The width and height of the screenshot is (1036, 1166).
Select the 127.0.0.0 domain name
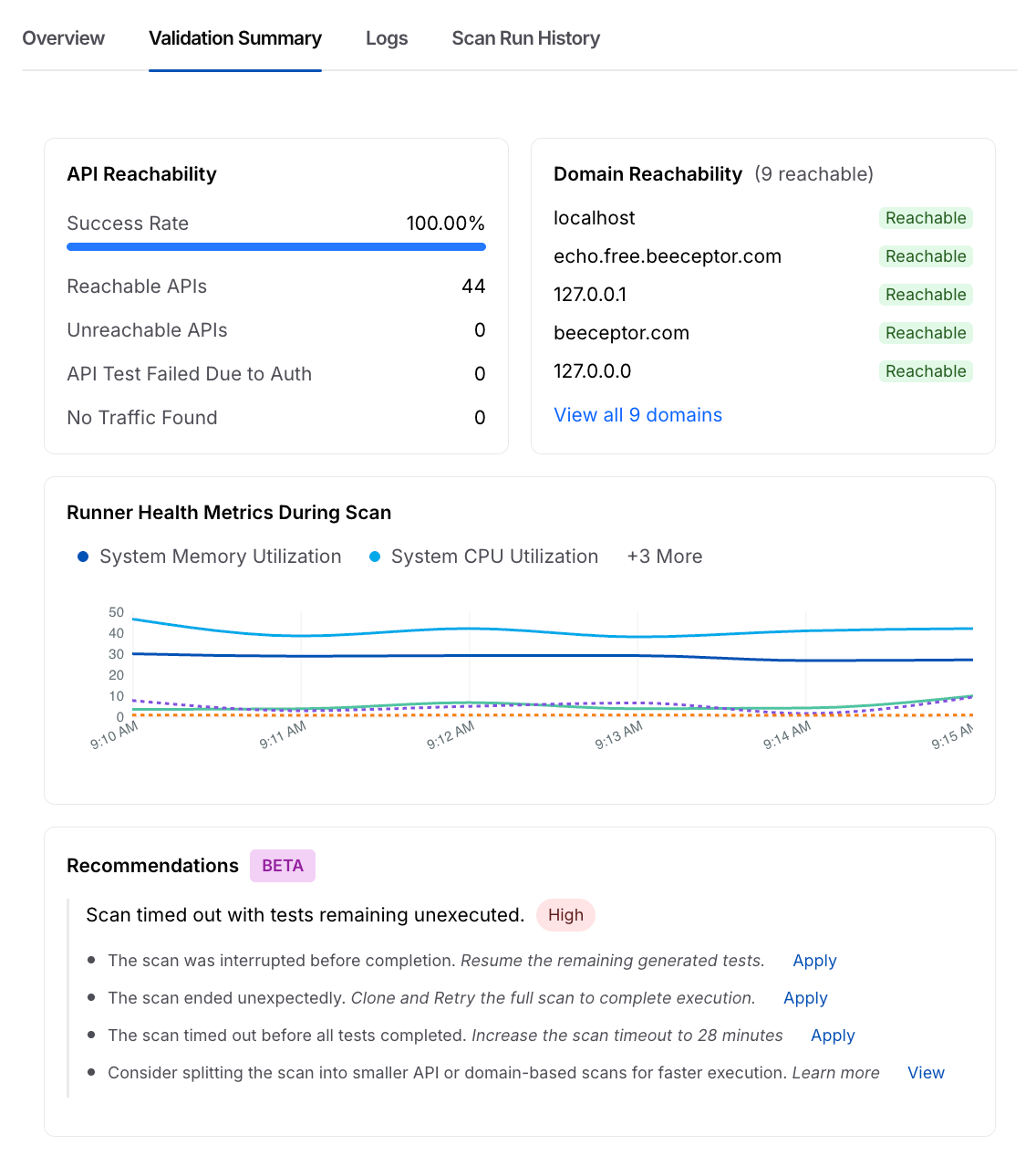(x=592, y=371)
